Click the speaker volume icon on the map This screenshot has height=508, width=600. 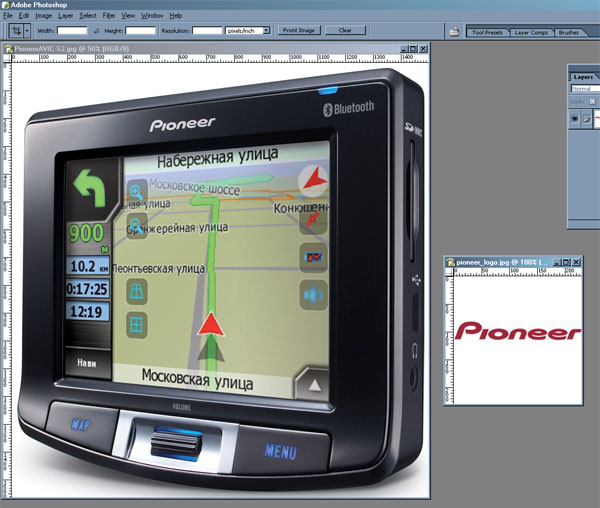(x=314, y=295)
